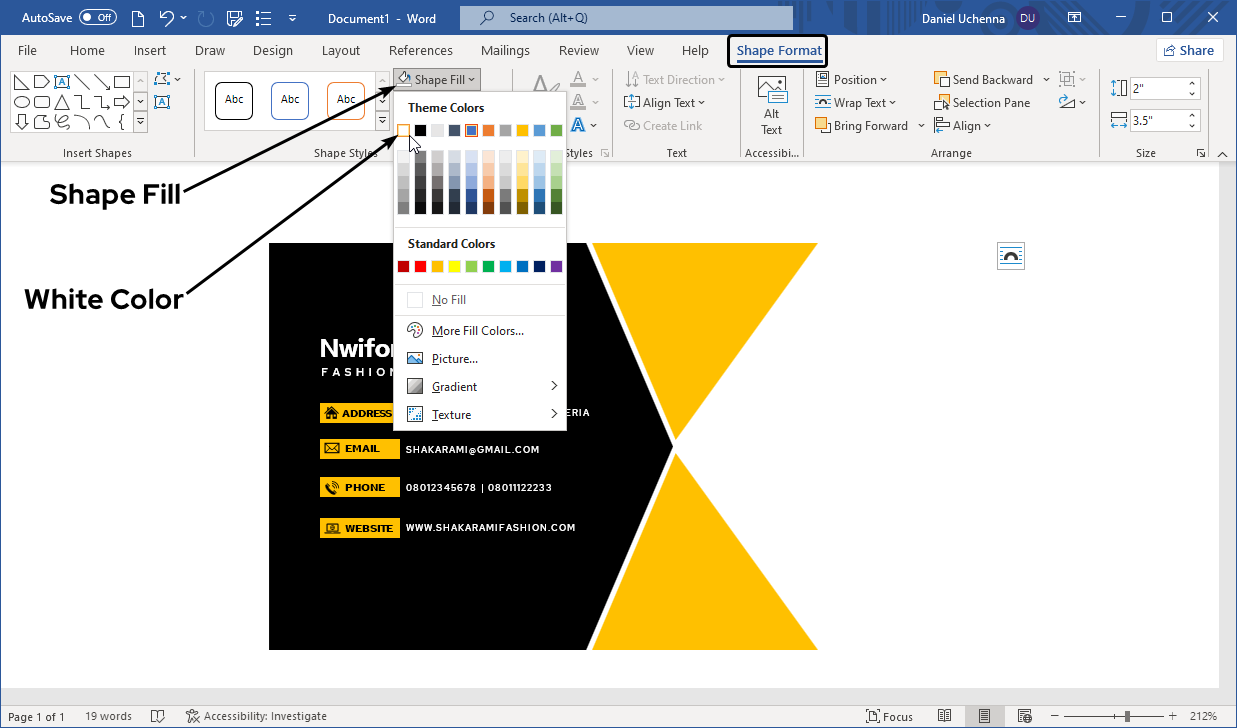Toggle the AutoSave switch
The height and width of the screenshot is (728, 1237).
[97, 18]
